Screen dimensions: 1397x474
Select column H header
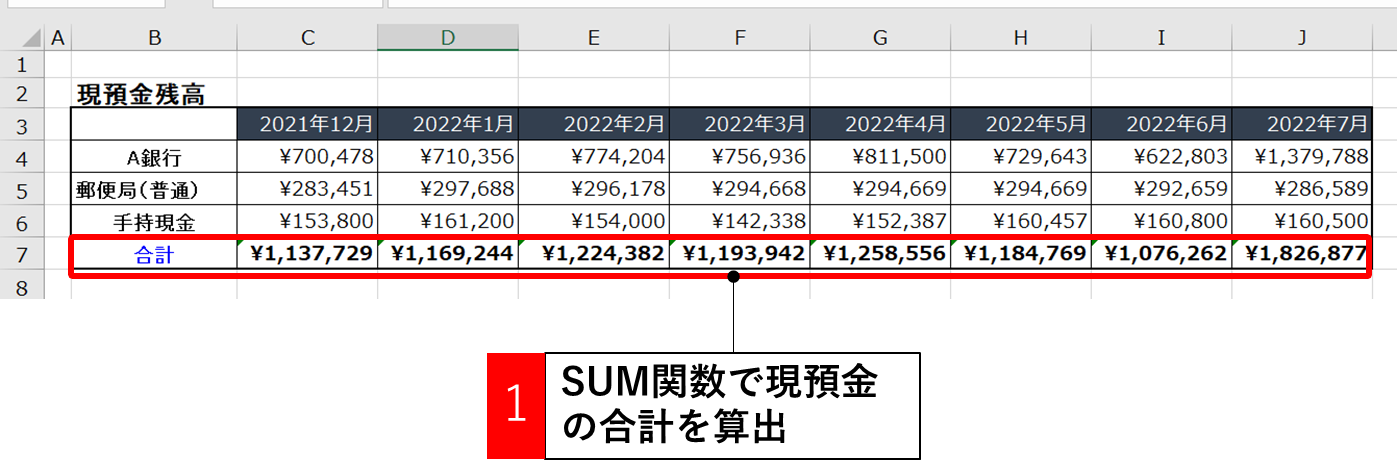click(x=1021, y=38)
